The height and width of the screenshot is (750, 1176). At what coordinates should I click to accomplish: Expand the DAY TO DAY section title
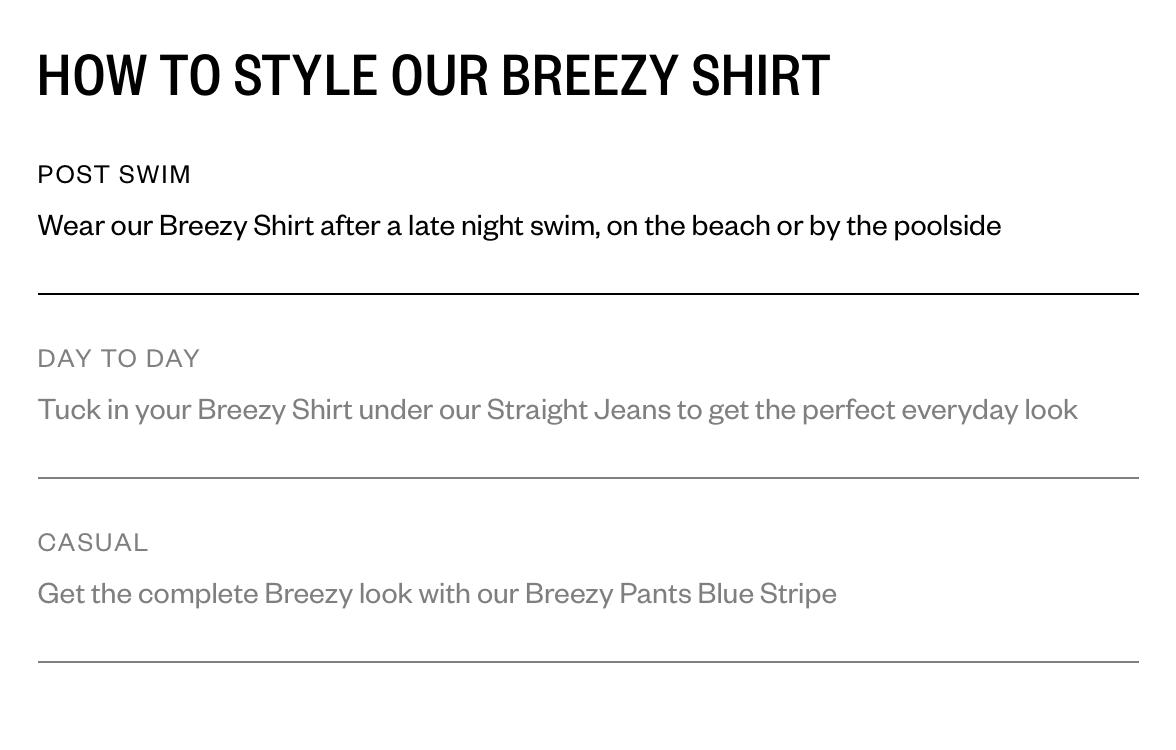click(118, 358)
